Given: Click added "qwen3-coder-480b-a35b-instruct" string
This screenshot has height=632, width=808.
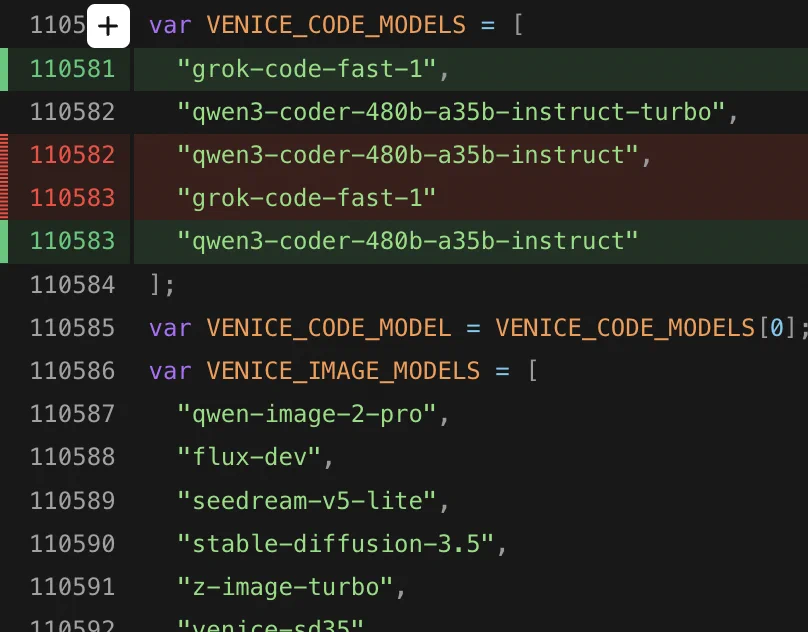Looking at the screenshot, I should pos(408,241).
